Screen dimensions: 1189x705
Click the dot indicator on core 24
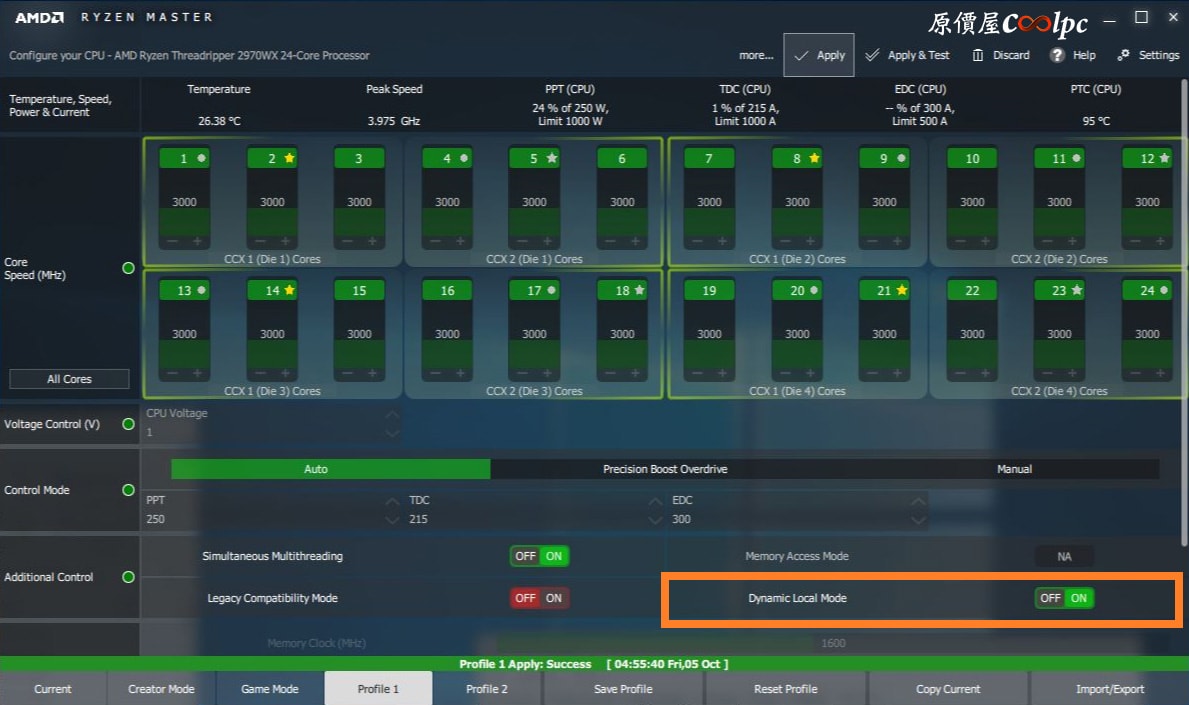[1163, 290]
